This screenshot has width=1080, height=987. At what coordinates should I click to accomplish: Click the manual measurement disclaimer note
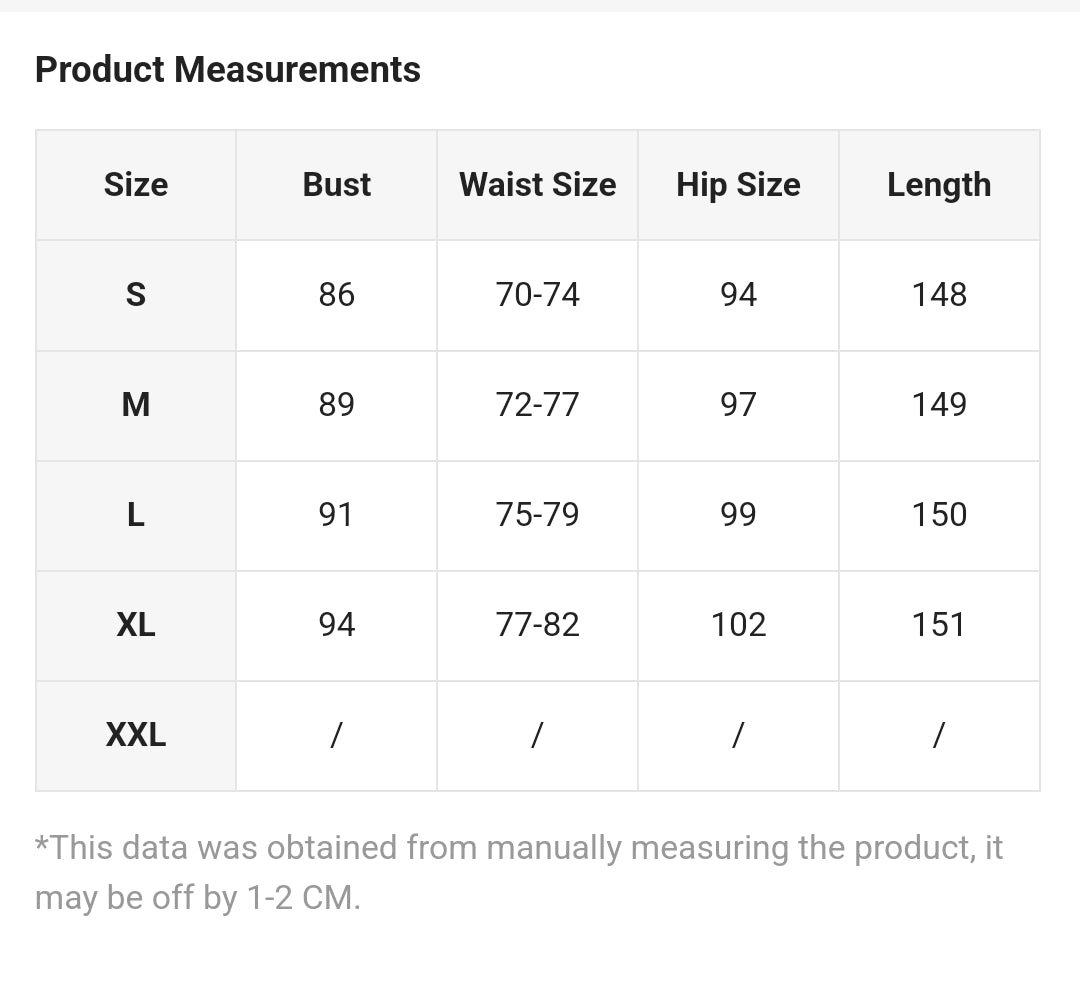coord(519,873)
